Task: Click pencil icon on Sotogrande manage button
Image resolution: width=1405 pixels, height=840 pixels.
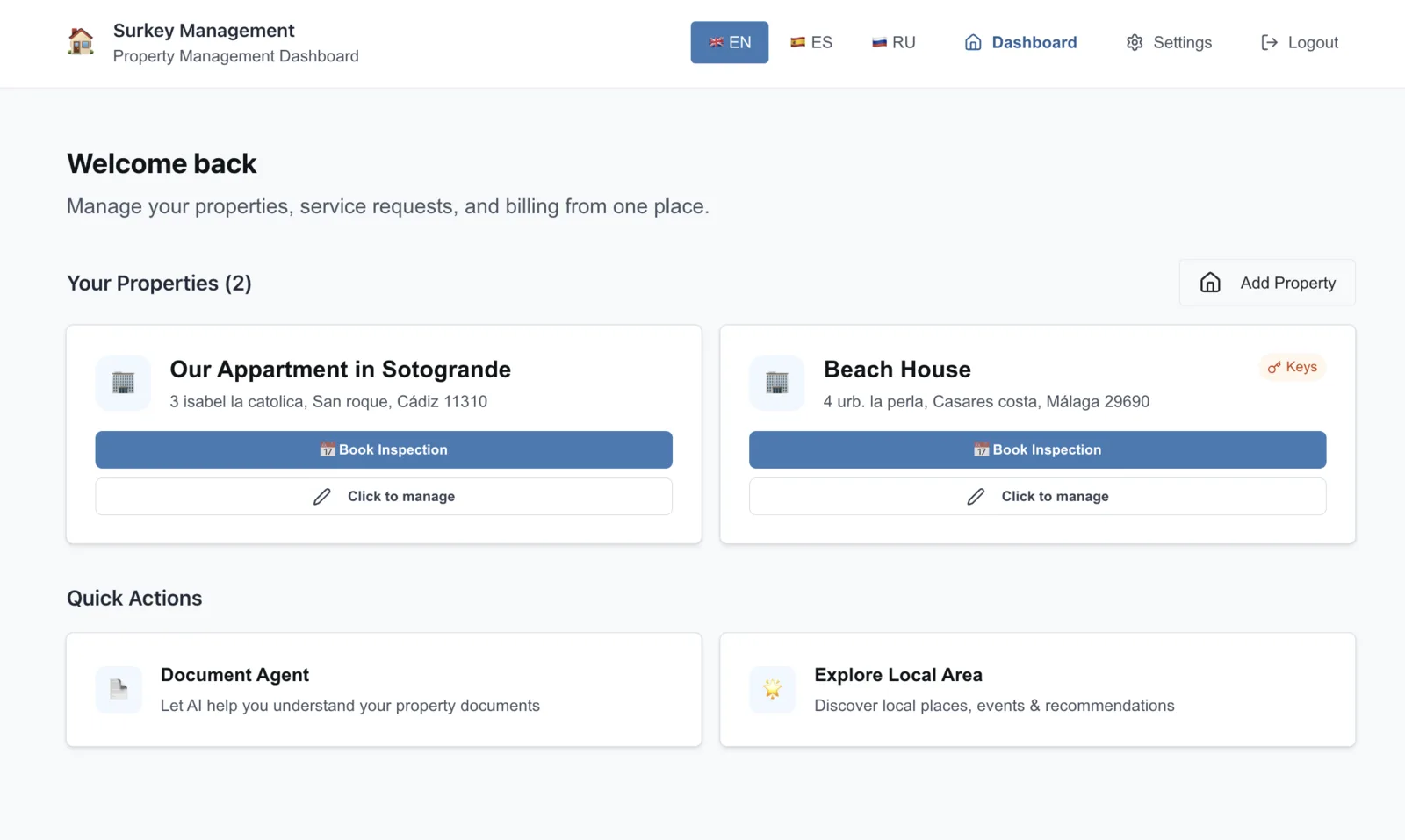Action: (x=322, y=497)
